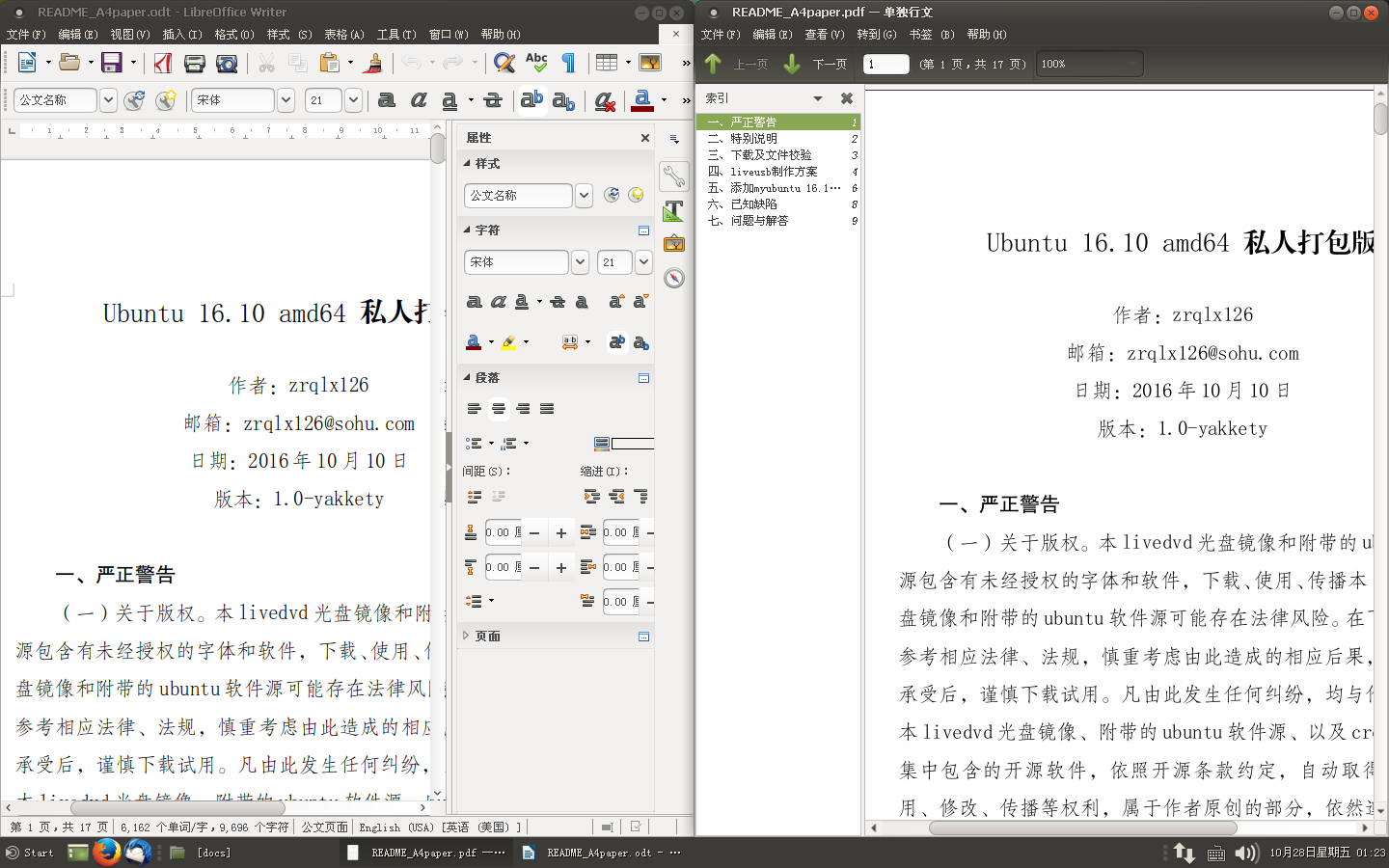Insert a table using the toolbar icon
Screen dimensions: 1389x868
pyautogui.click(x=607, y=63)
